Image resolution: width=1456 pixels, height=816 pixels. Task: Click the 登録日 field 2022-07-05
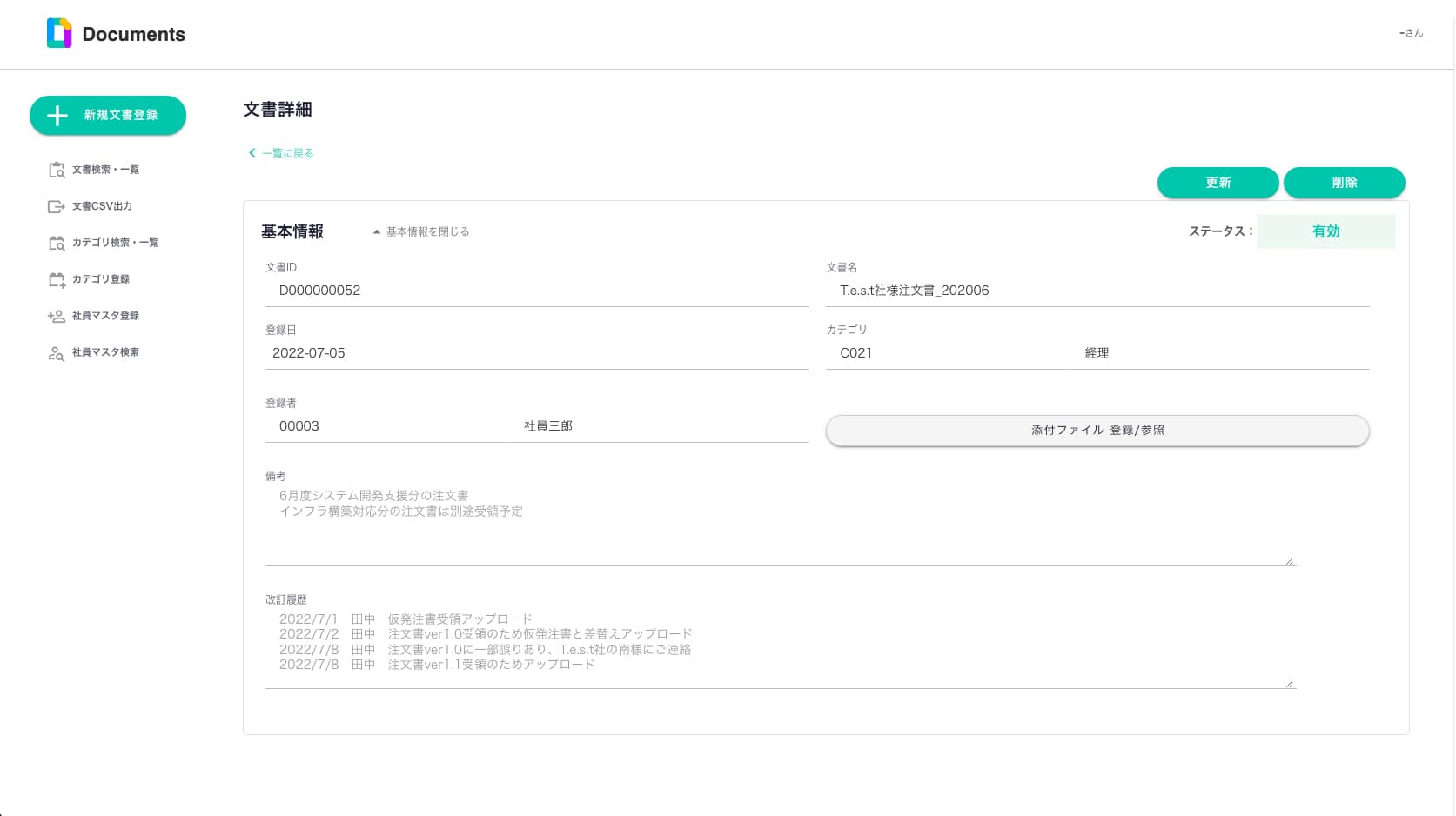pos(537,353)
